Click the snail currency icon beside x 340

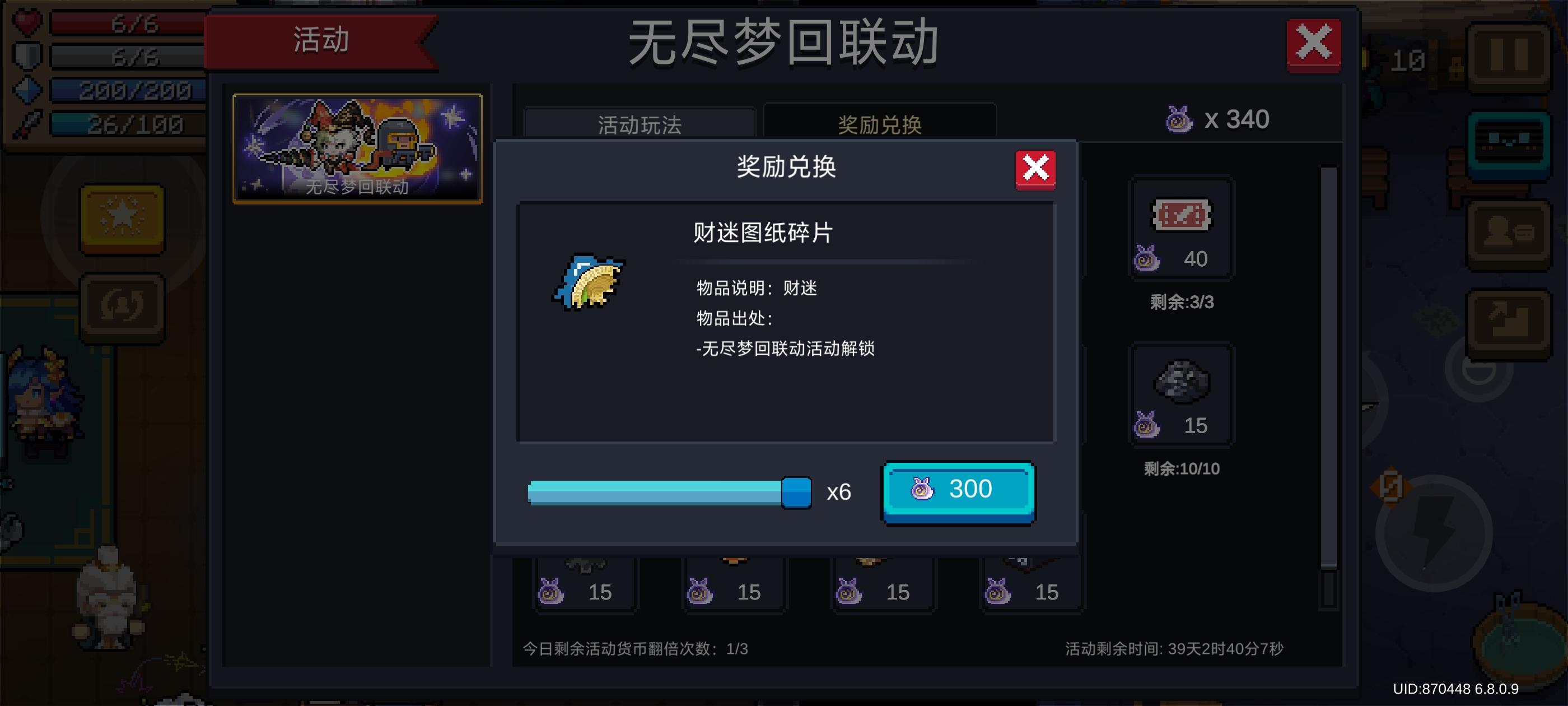coord(1178,119)
